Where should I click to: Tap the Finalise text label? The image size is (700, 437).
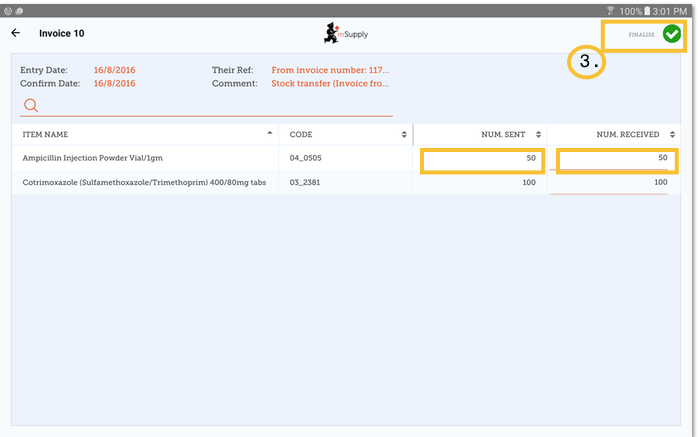641,35
